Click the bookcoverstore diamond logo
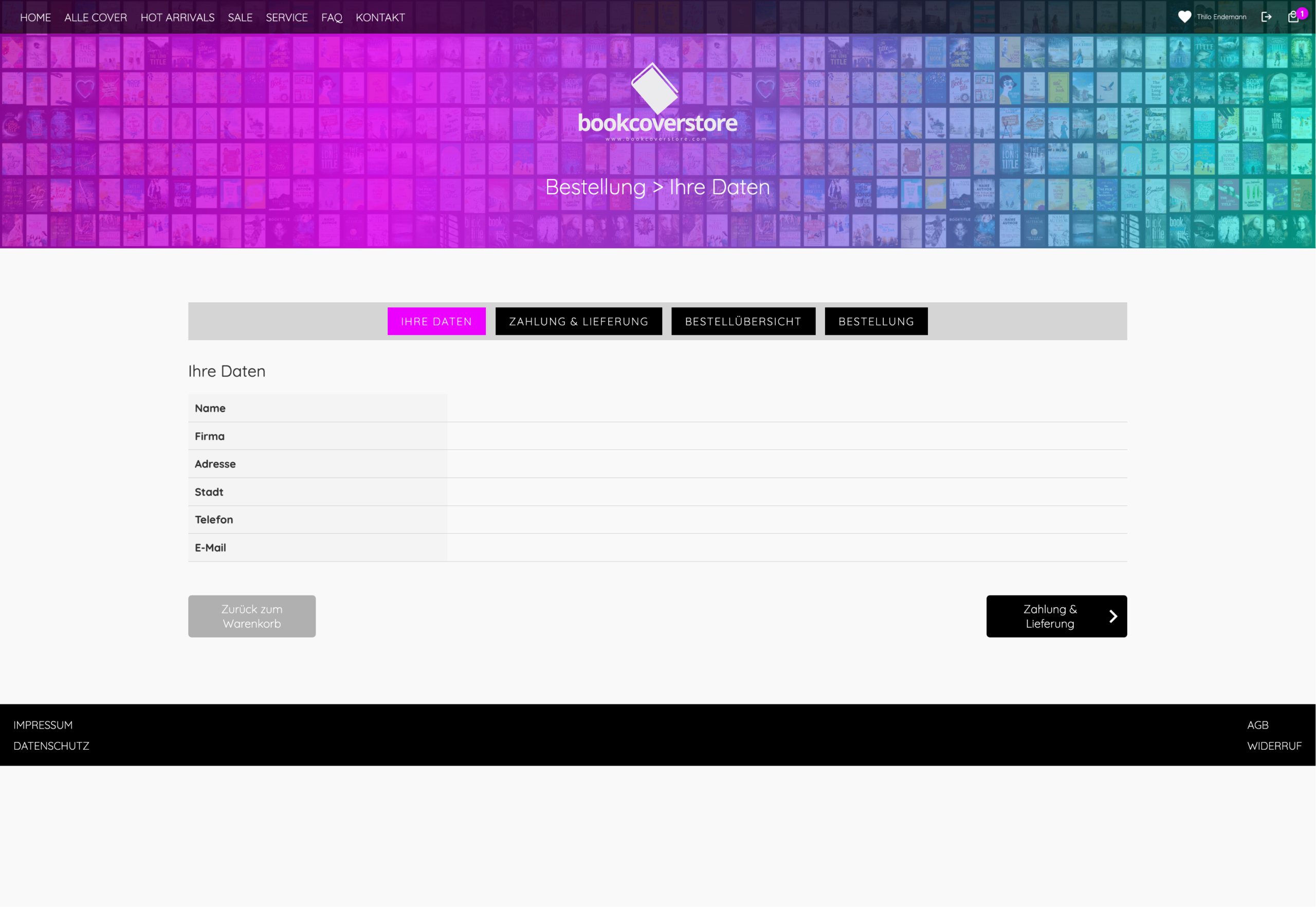The height and width of the screenshot is (907, 1316). (x=654, y=88)
